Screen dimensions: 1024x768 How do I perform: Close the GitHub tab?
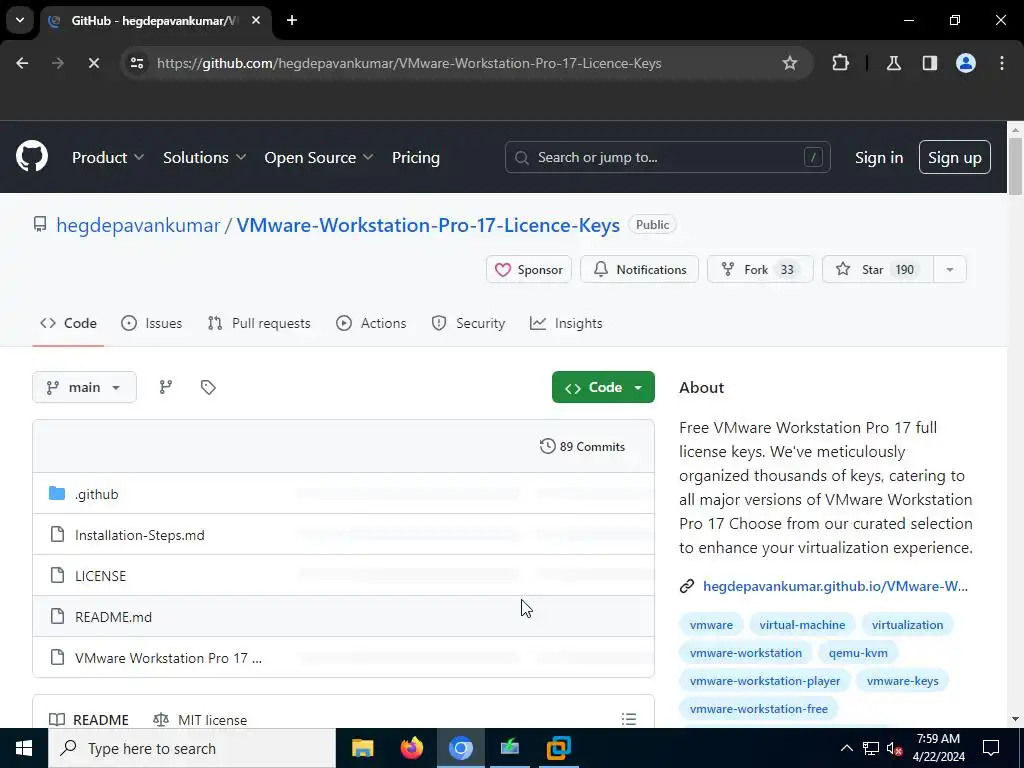click(256, 20)
